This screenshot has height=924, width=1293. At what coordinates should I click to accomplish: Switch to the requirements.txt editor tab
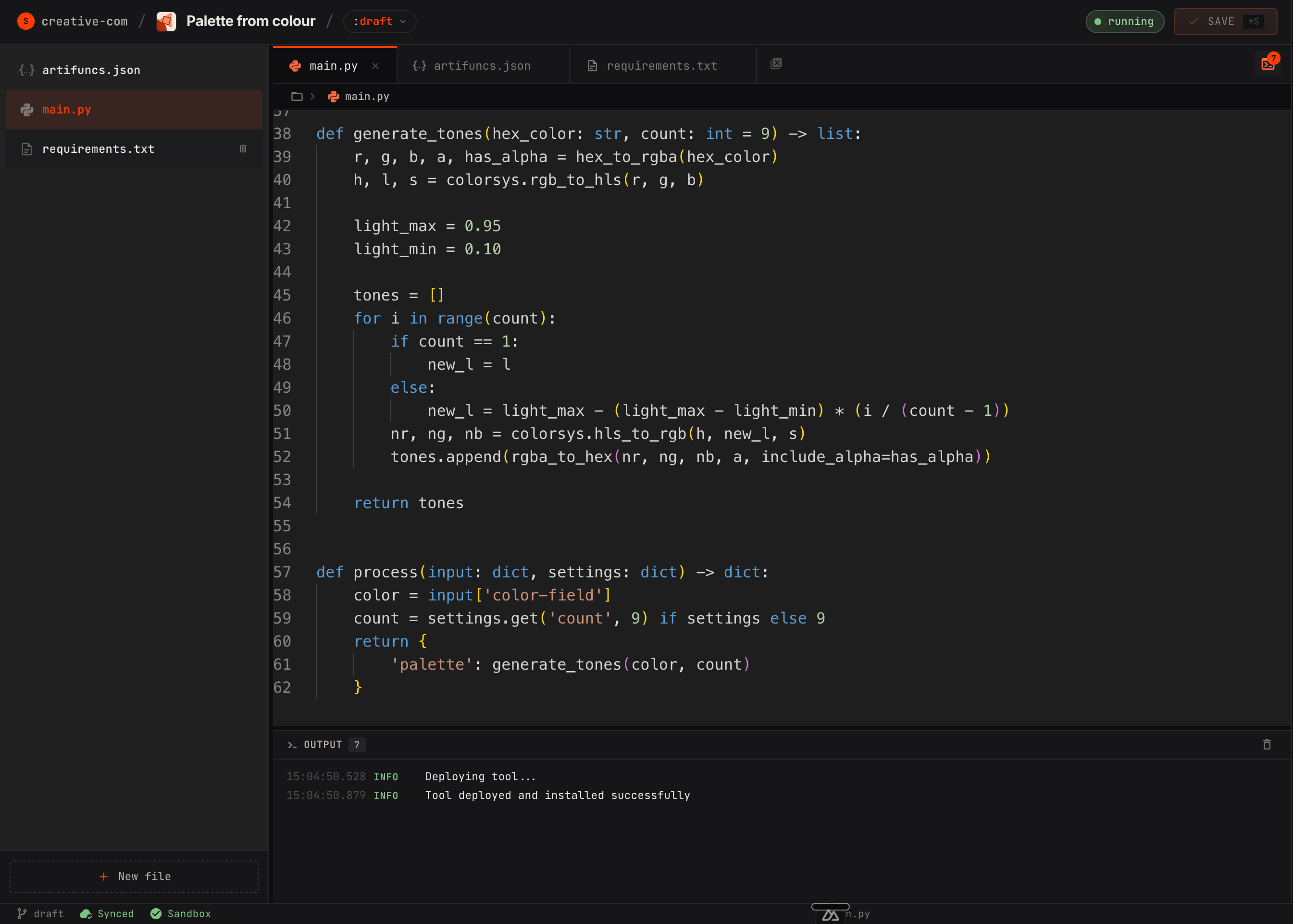662,65
